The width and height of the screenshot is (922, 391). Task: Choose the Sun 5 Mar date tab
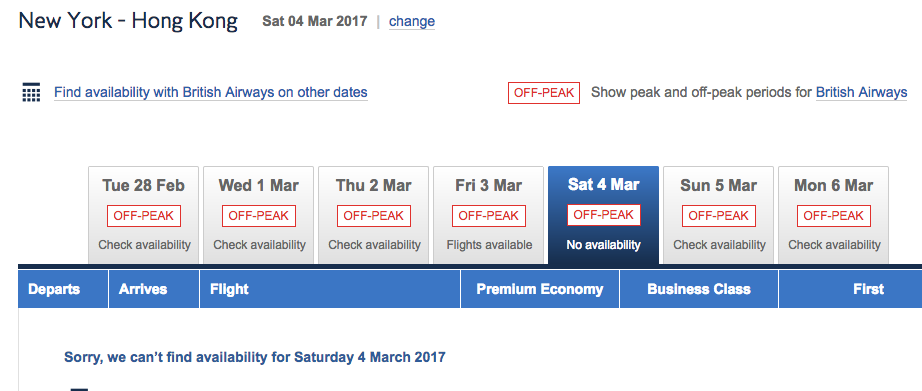[719, 215]
